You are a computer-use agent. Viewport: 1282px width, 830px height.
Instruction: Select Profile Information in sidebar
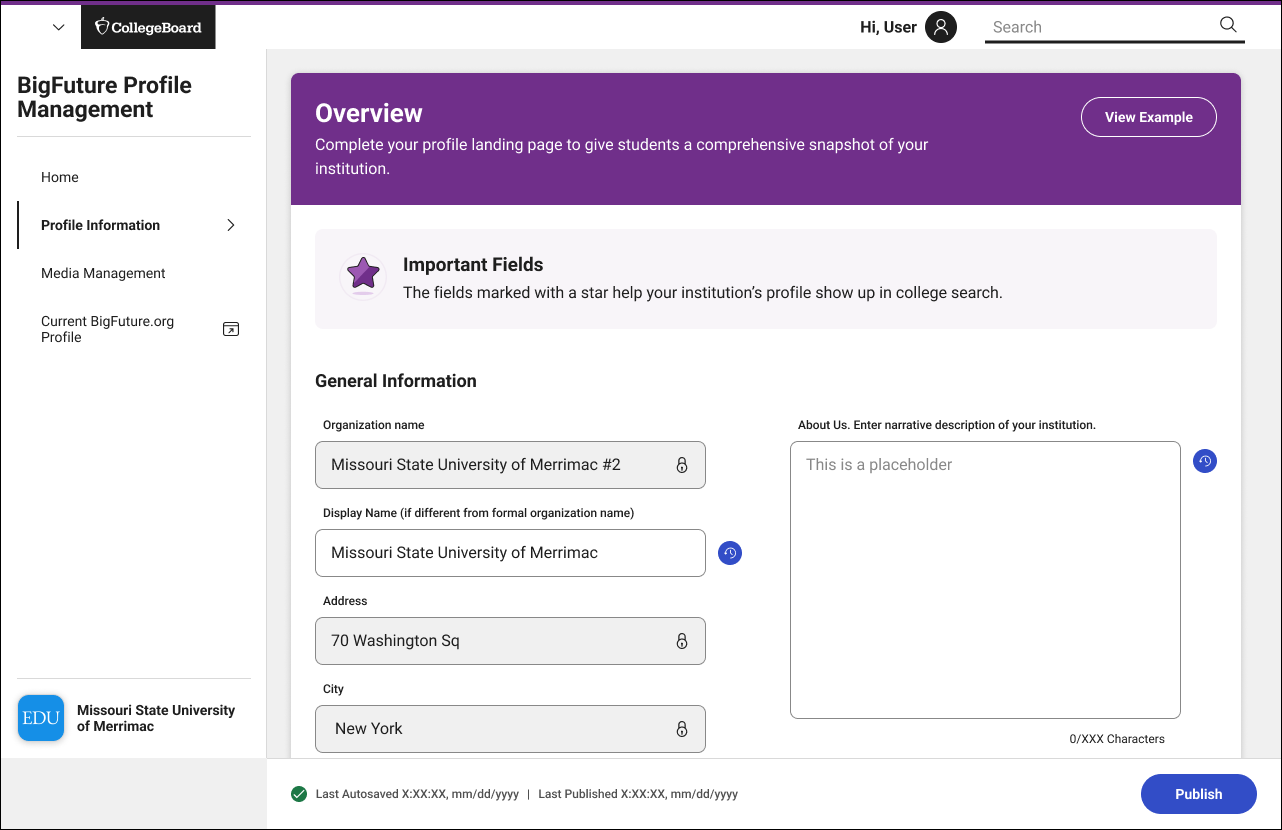[x=100, y=225]
